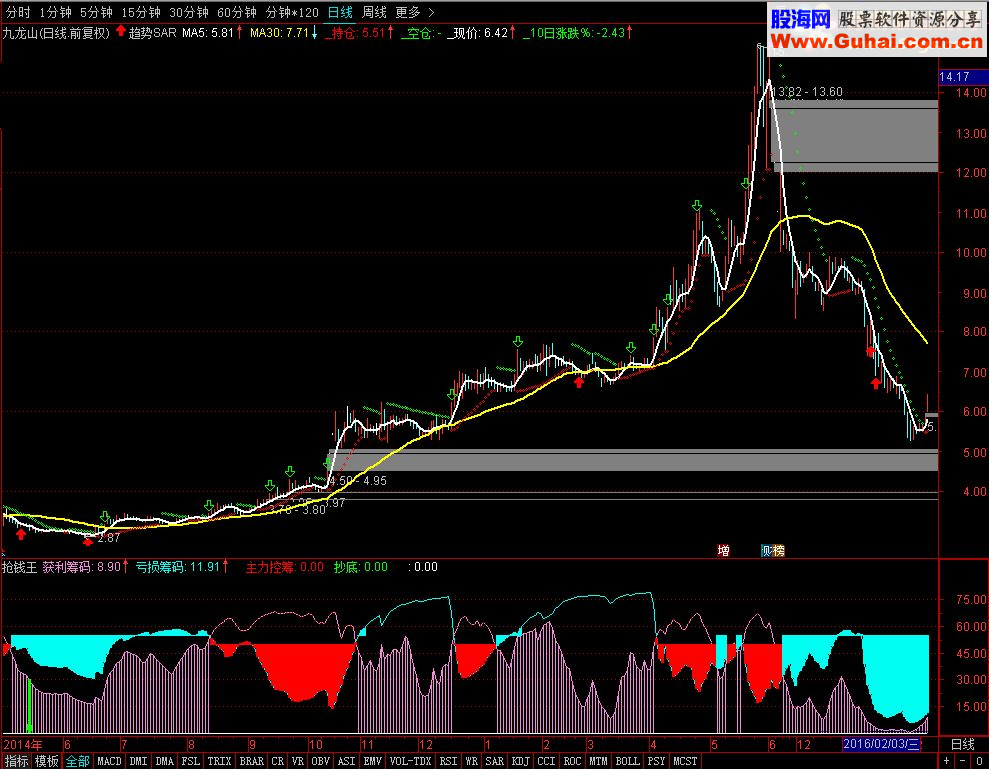
Task: Click the 趋势SAR indicator name
Action: (x=152, y=33)
